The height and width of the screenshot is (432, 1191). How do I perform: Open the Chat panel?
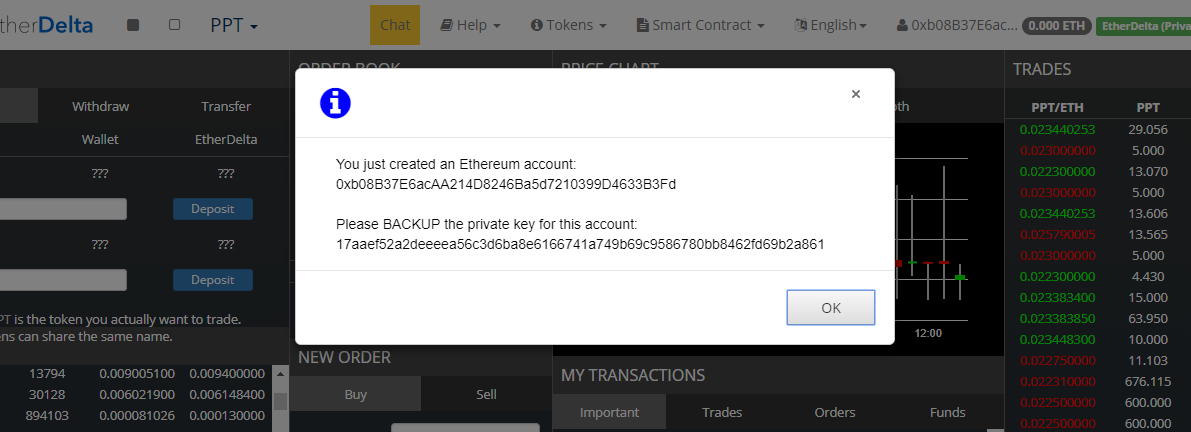click(395, 25)
